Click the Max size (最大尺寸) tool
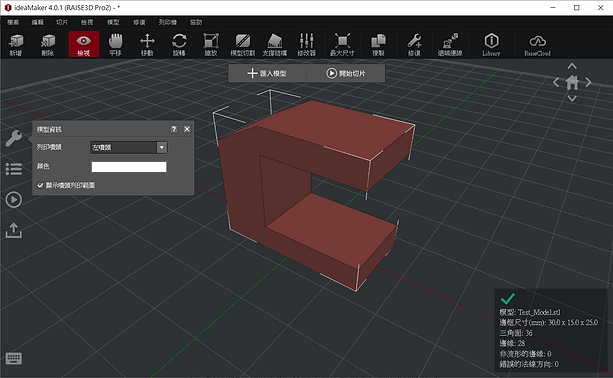 click(x=342, y=45)
